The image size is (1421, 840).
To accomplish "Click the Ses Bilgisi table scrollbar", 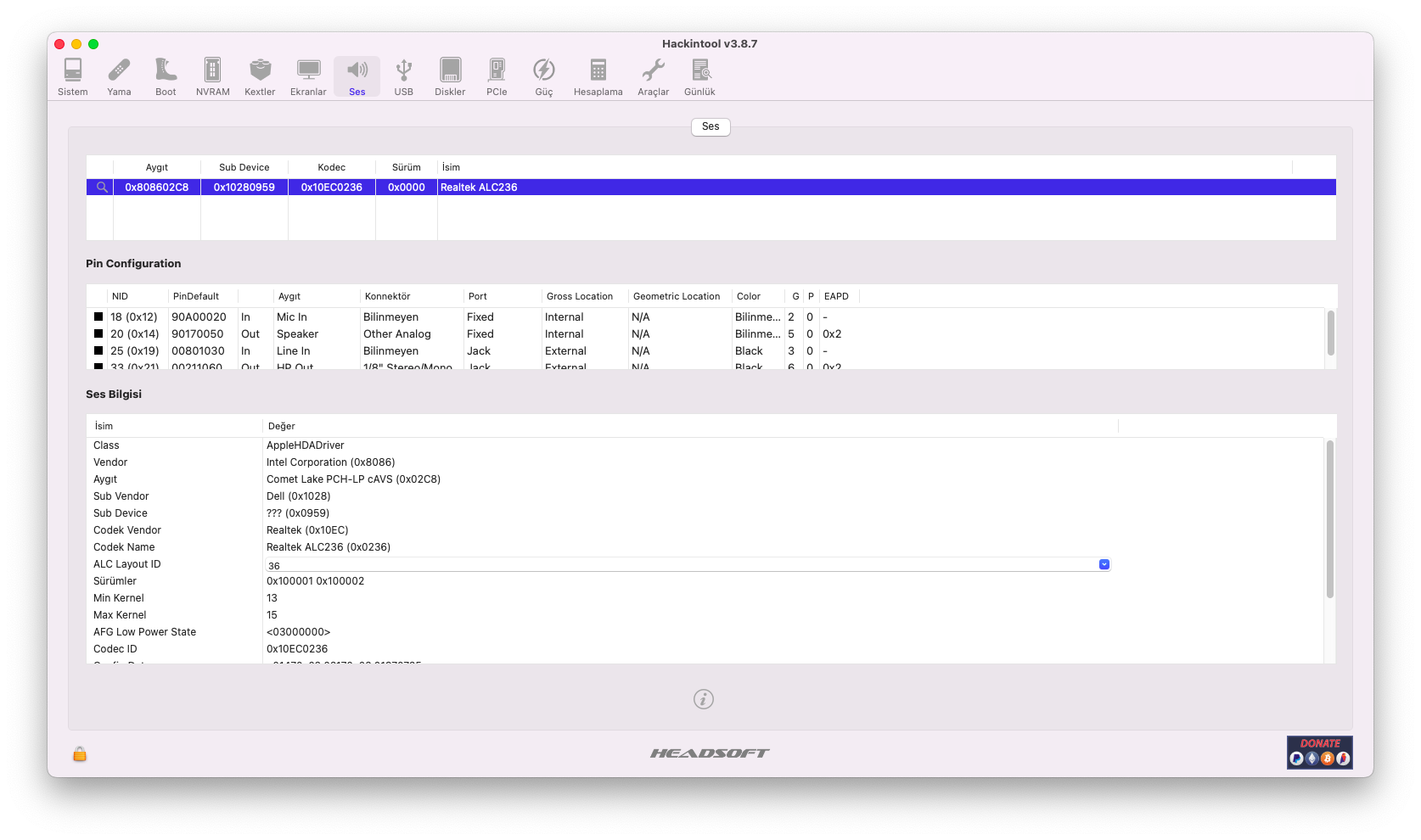I will click(x=1329, y=519).
